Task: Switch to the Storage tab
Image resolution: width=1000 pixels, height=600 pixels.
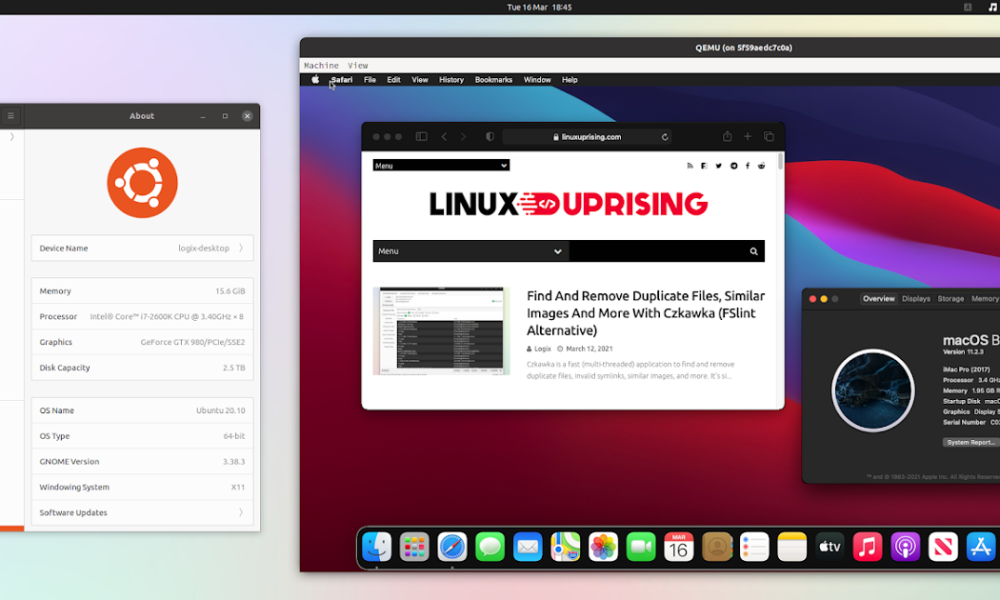Action: (950, 298)
